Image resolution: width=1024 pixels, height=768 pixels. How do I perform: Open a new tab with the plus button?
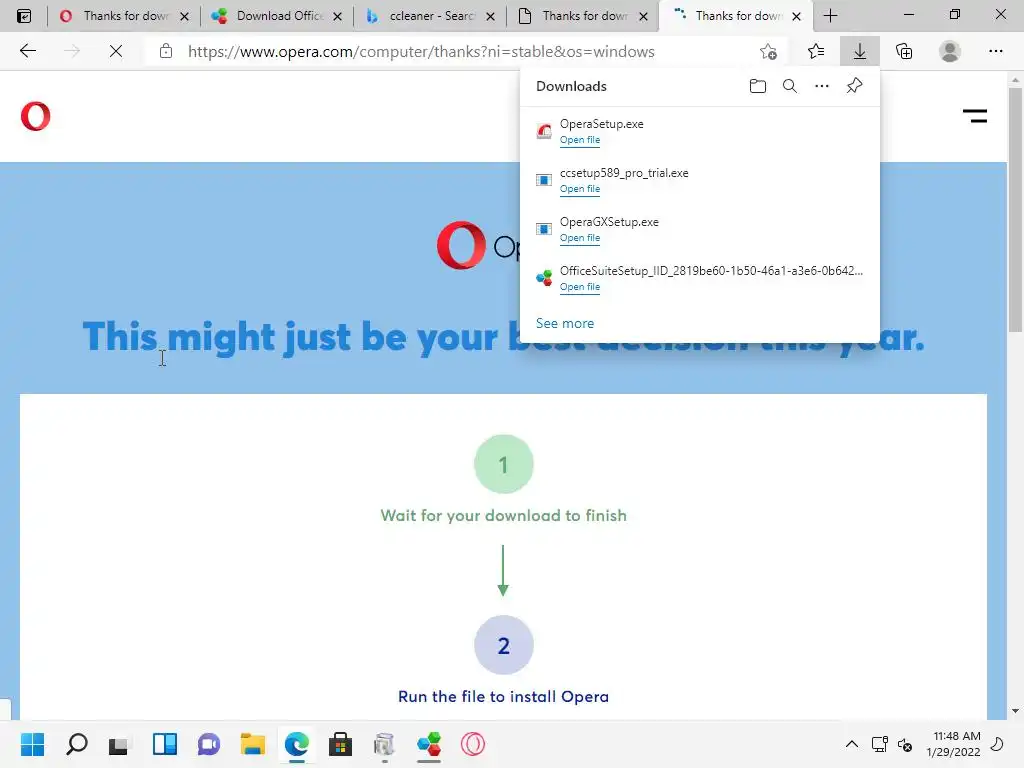[830, 16]
